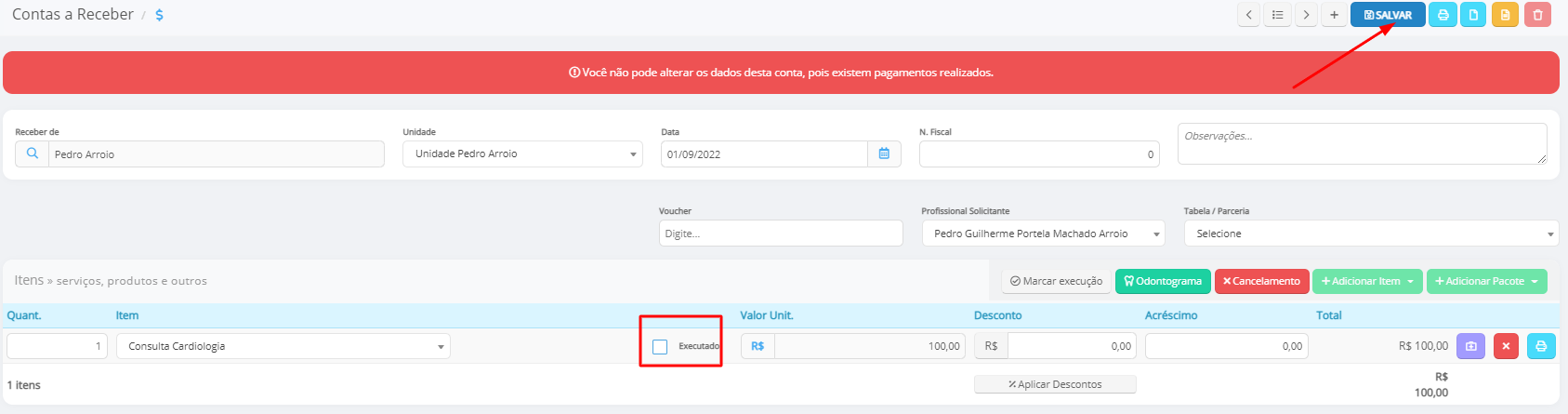The width and height of the screenshot is (1568, 414).
Task: Delete the account with trash icon
Action: tap(1537, 15)
